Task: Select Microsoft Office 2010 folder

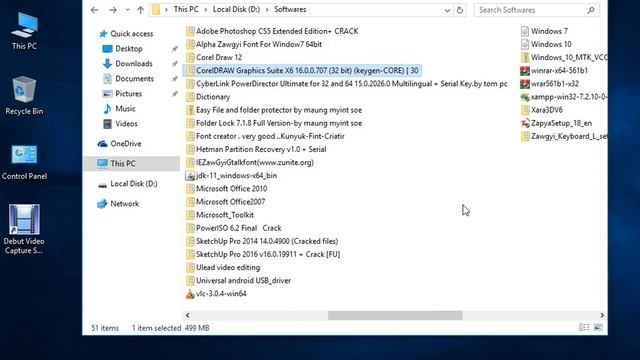Action: point(227,189)
